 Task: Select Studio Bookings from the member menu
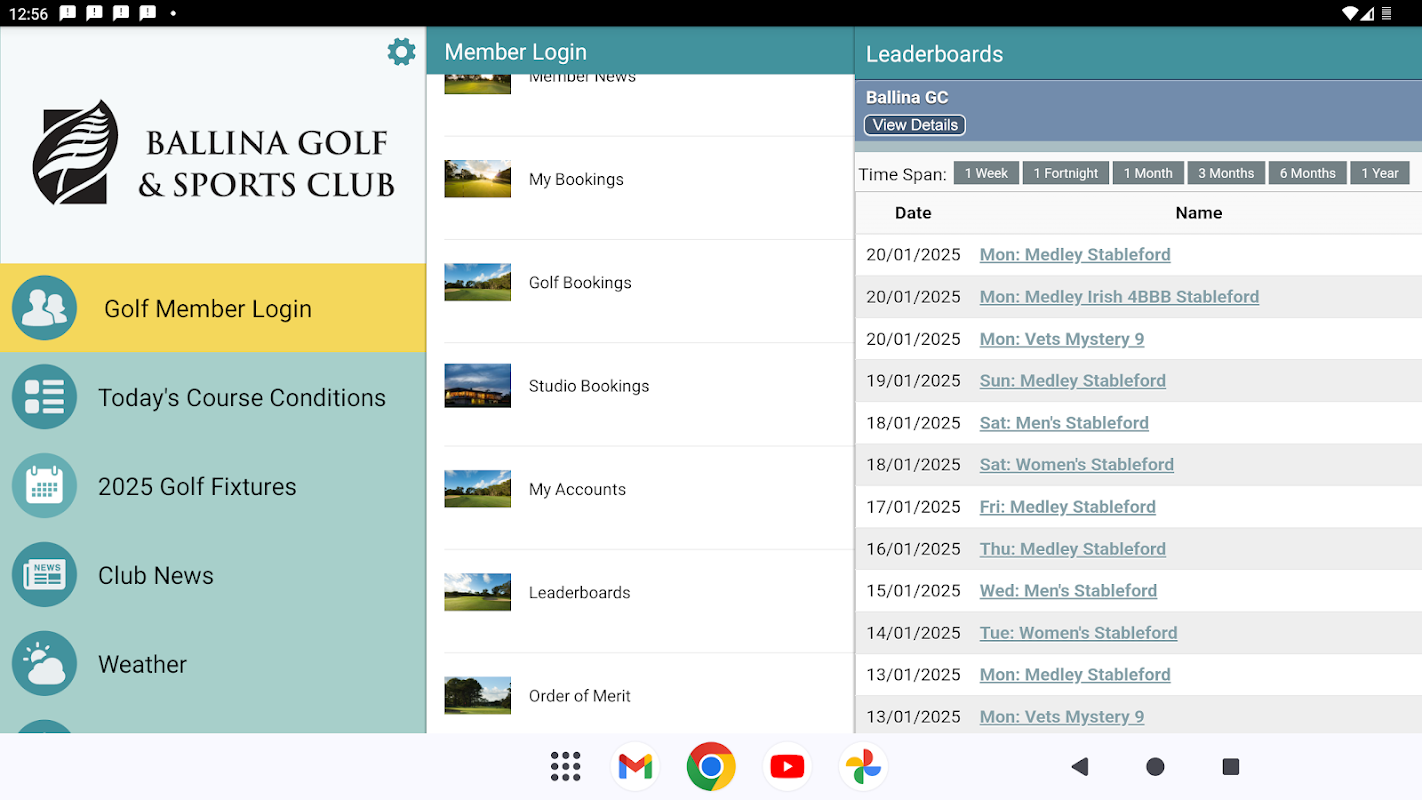click(x=588, y=386)
